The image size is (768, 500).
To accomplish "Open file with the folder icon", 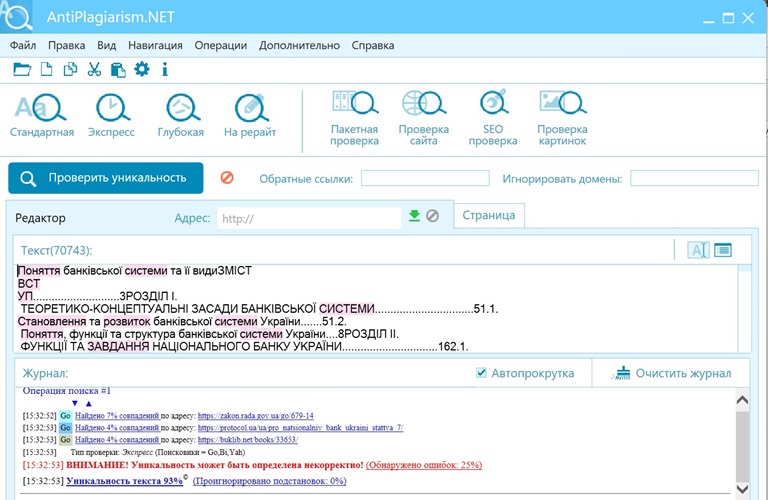I will 22,69.
